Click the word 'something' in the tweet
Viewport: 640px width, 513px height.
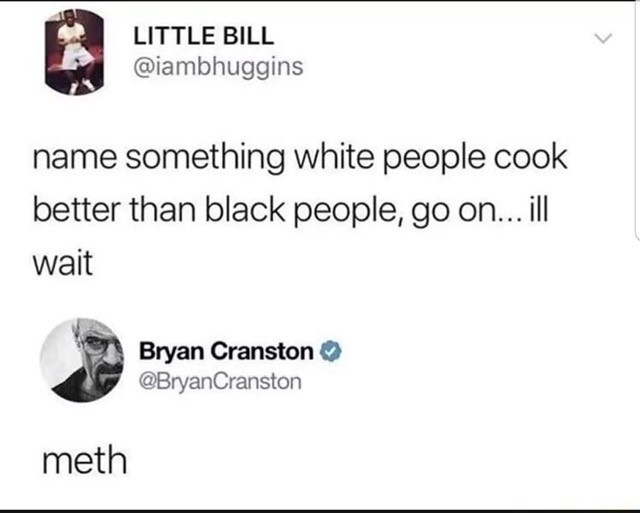point(204,158)
